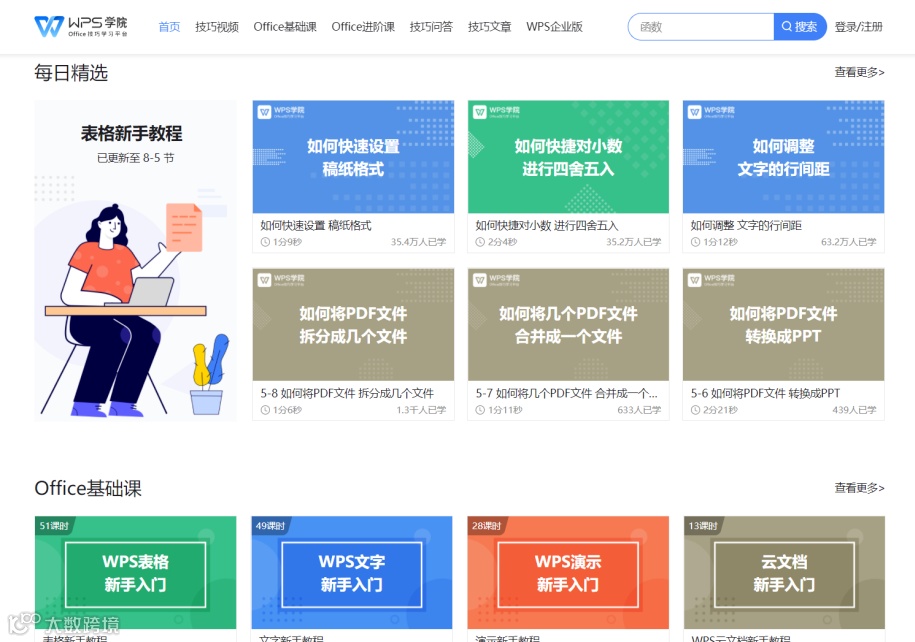This screenshot has height=642, width=915.
Task: Click clock icon beside 2分21秒
Action: tap(696, 410)
